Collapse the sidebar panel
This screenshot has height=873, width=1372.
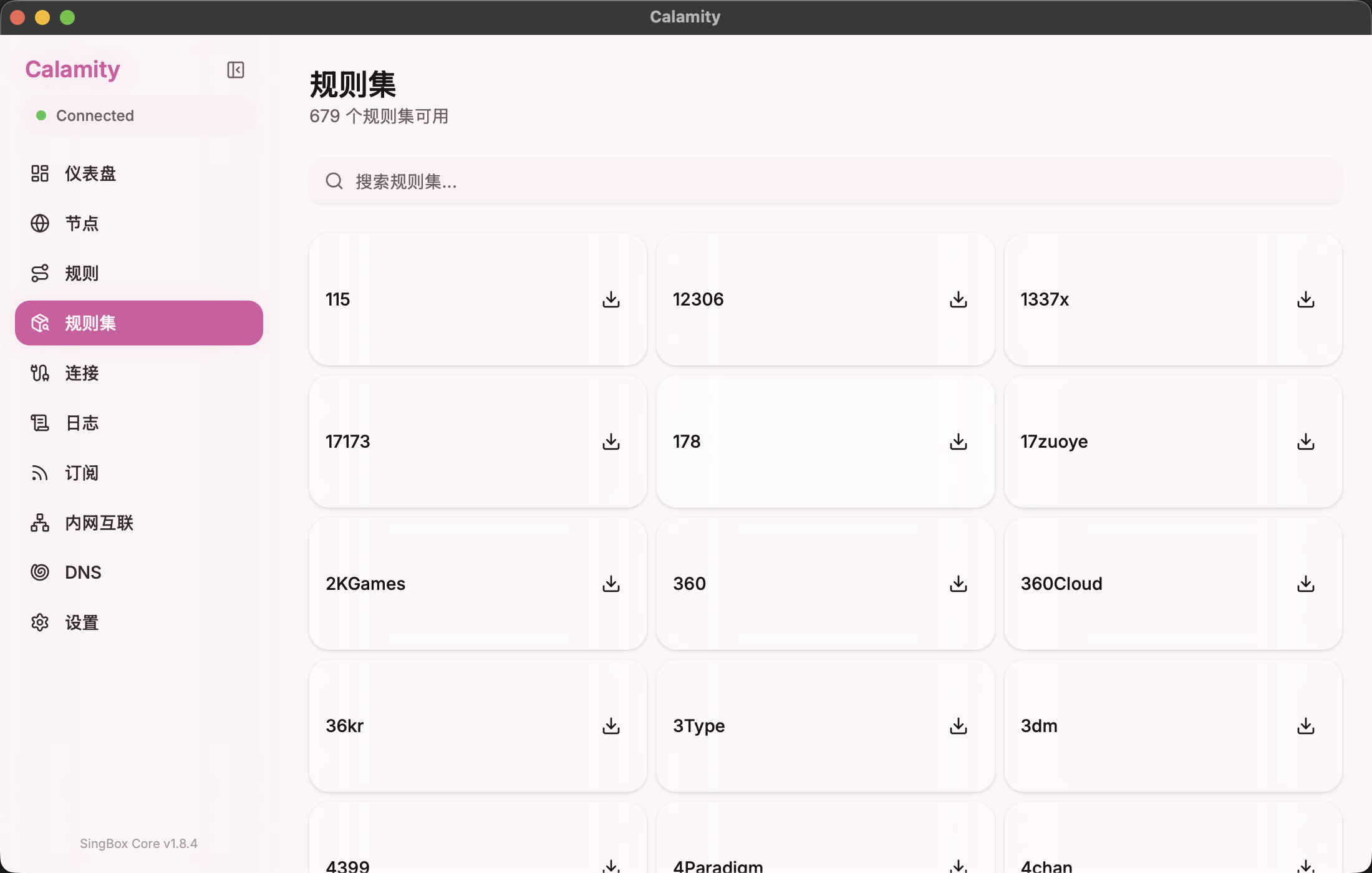click(235, 70)
